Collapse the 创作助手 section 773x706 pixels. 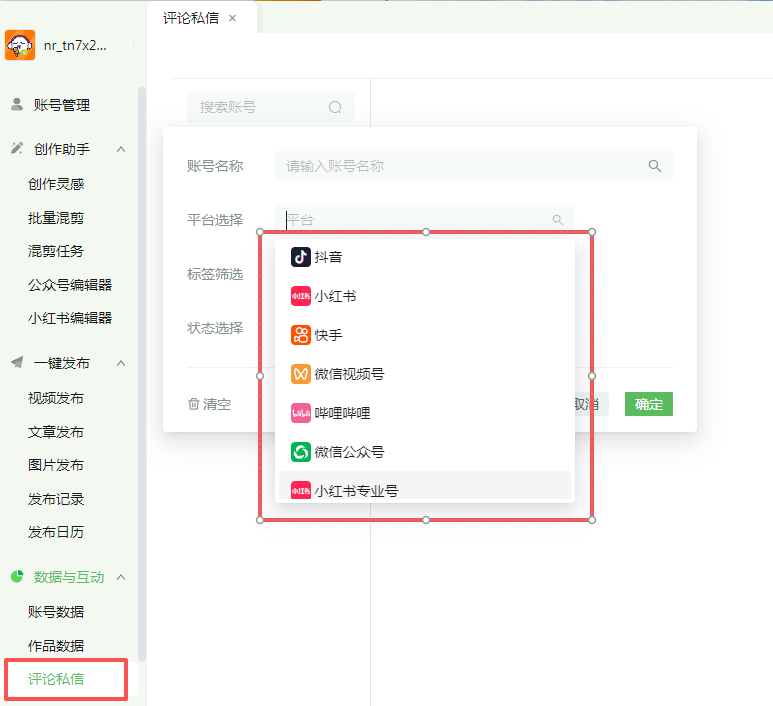121,149
